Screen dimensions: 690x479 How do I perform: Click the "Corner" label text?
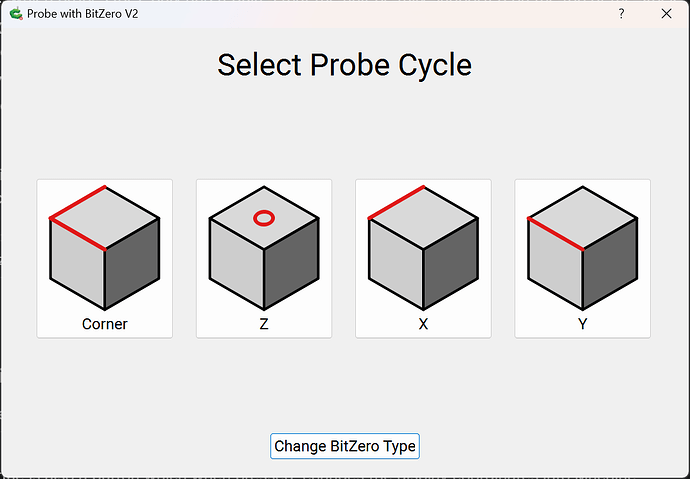(104, 324)
